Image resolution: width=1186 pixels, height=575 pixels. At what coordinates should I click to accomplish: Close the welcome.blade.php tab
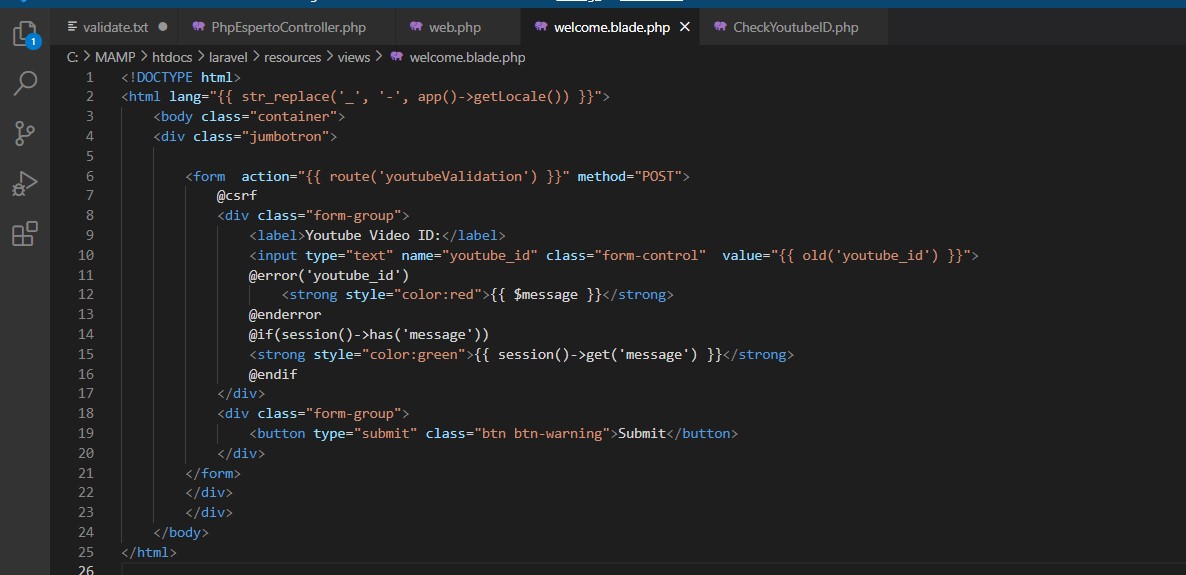tap(685, 27)
